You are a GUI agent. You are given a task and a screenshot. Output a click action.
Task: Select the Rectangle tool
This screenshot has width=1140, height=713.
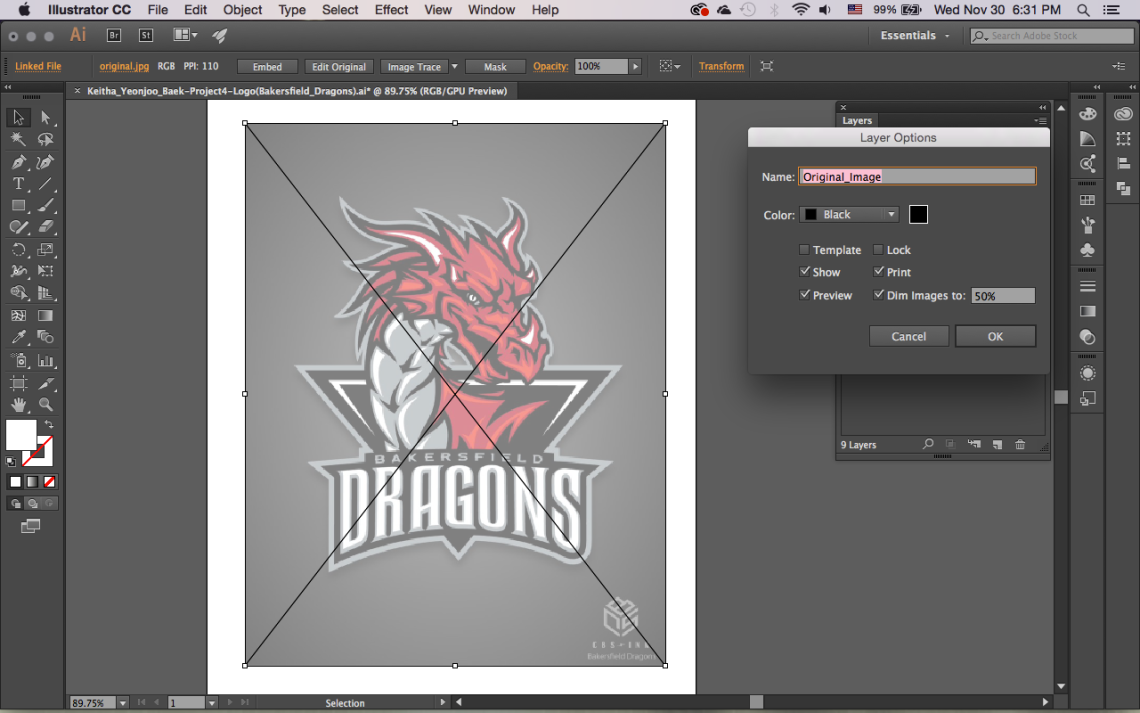pyautogui.click(x=18, y=206)
